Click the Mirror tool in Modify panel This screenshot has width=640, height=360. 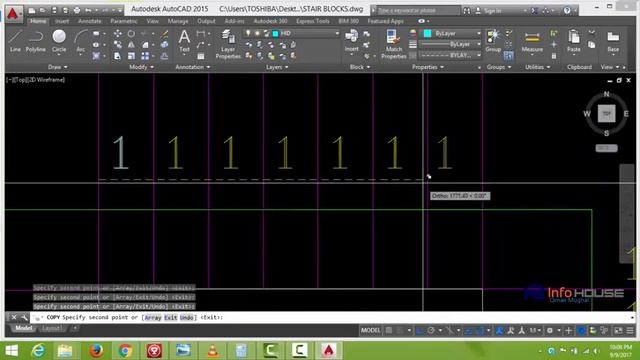(x=131, y=44)
